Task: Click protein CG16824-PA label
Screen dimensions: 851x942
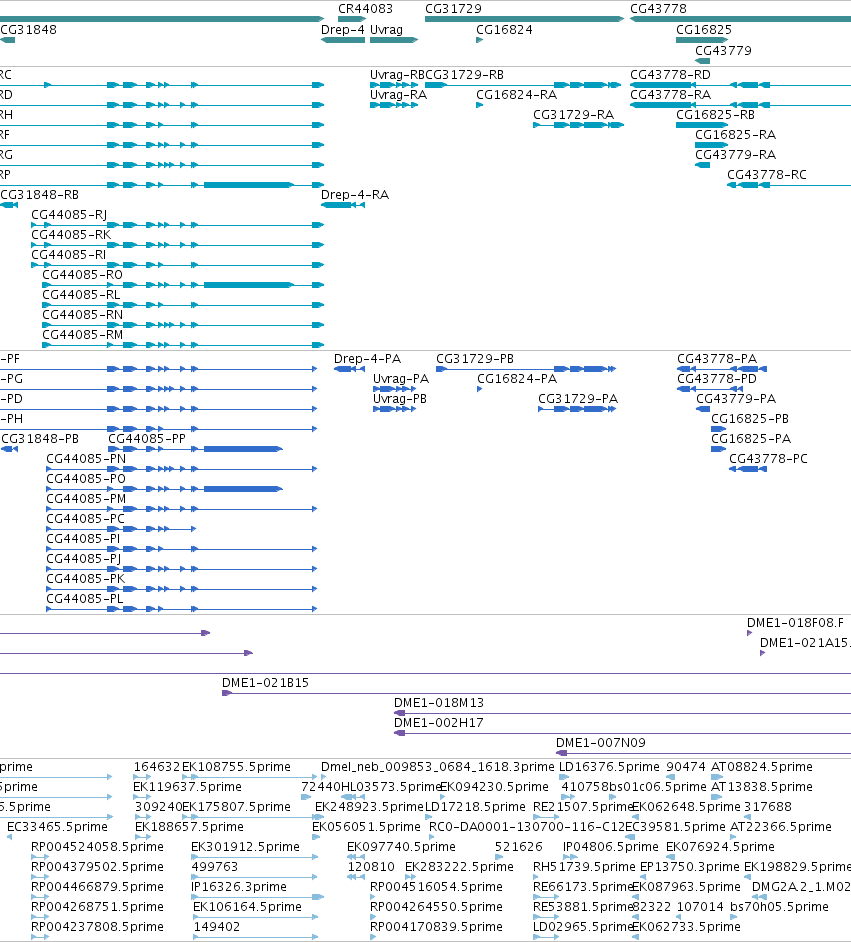Action: 517,379
